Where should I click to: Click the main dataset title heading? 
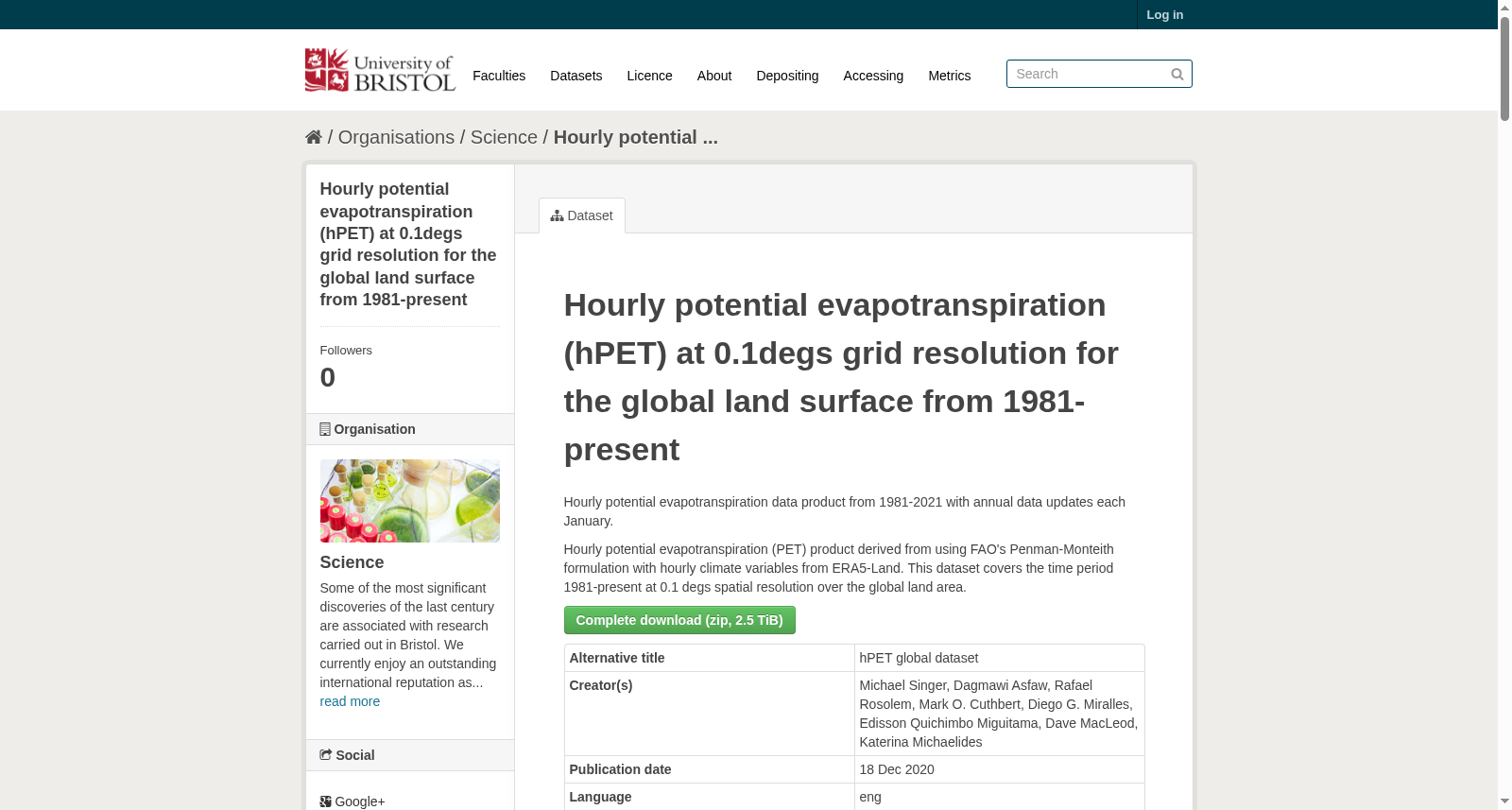pos(841,377)
